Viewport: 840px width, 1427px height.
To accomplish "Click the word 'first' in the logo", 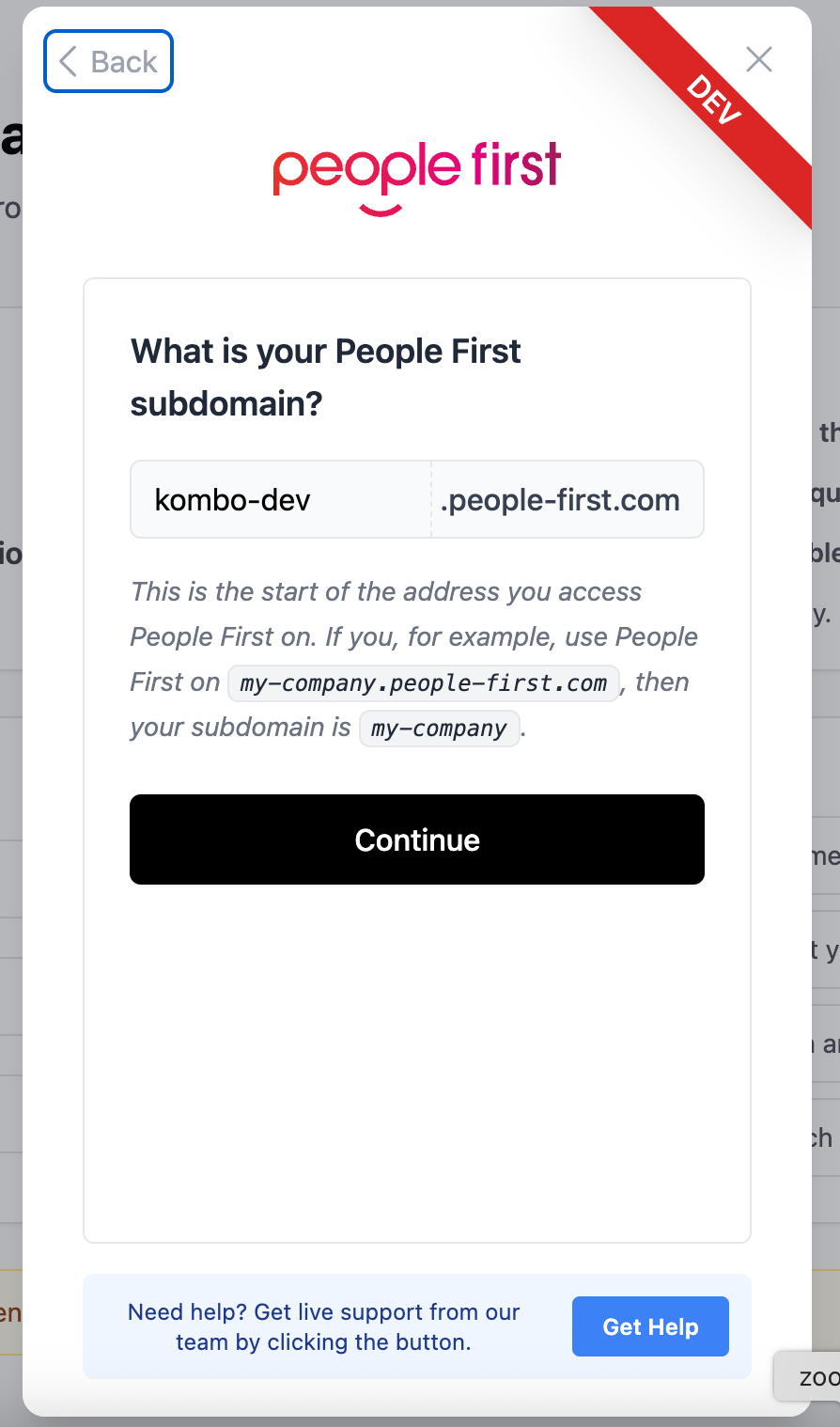I will [x=516, y=166].
